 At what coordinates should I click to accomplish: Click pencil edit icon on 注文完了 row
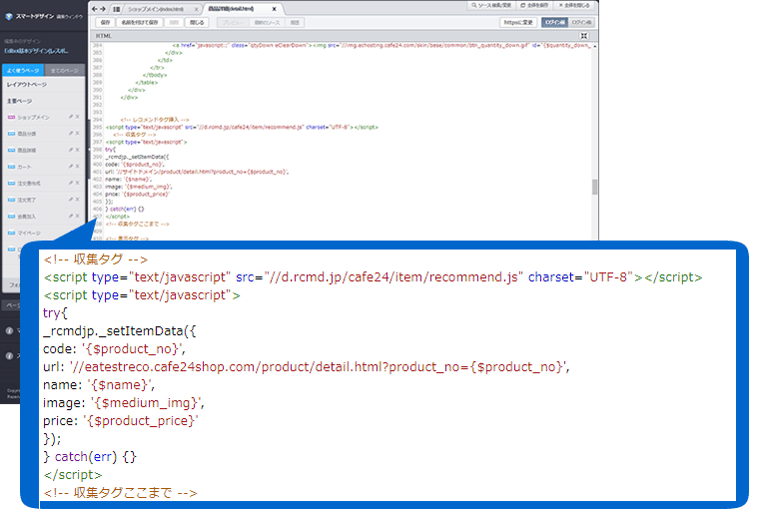tap(71, 199)
